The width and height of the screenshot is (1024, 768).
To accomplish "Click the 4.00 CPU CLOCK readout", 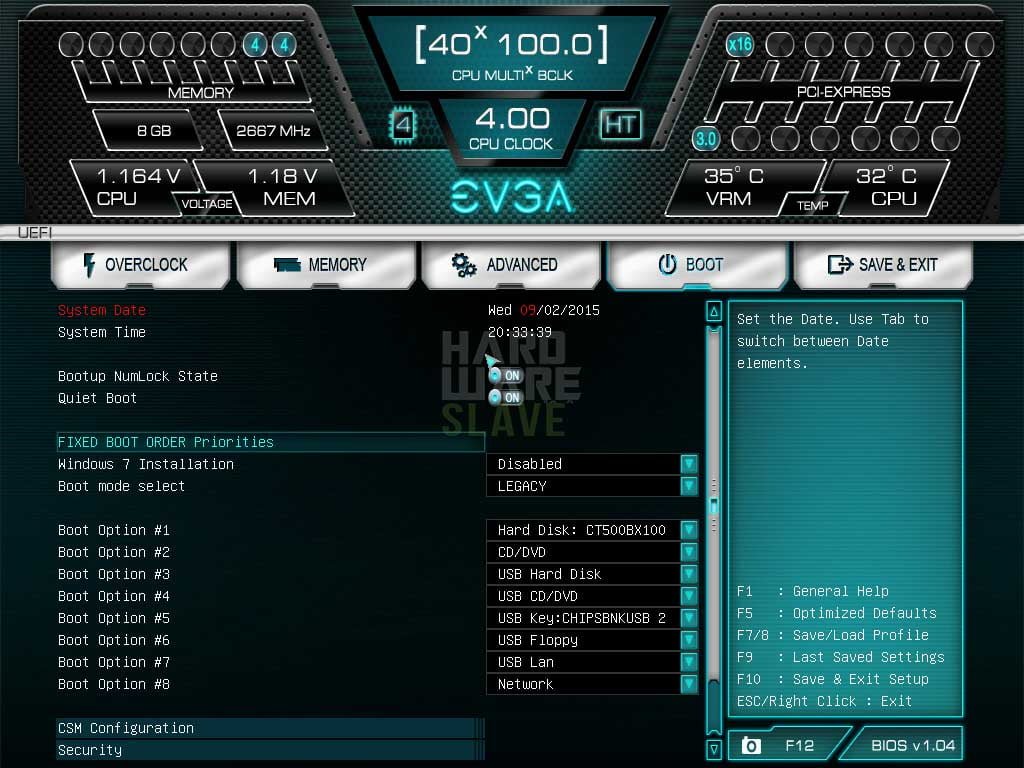I will pyautogui.click(x=511, y=128).
